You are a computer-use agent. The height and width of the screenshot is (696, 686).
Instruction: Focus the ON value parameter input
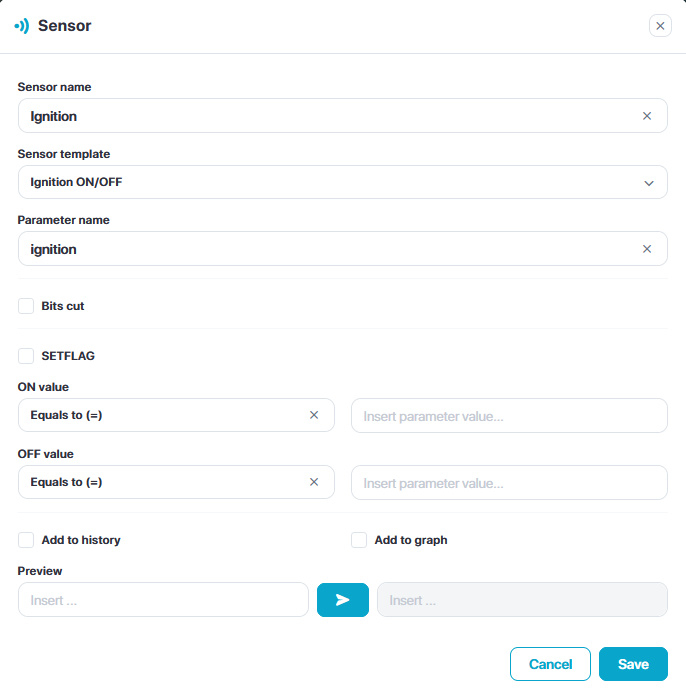click(509, 415)
